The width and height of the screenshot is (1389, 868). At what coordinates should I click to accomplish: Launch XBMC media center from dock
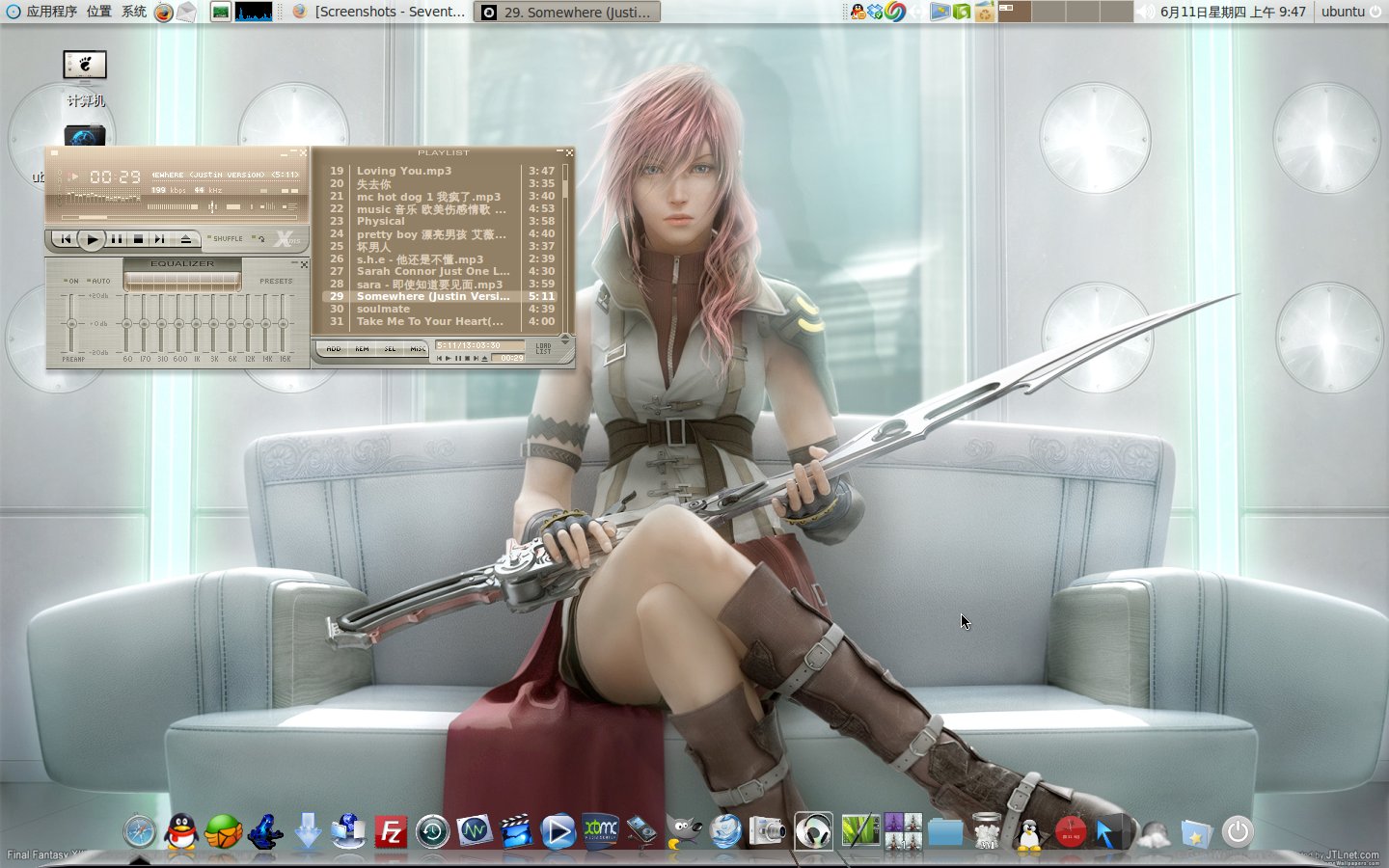pyautogui.click(x=600, y=831)
